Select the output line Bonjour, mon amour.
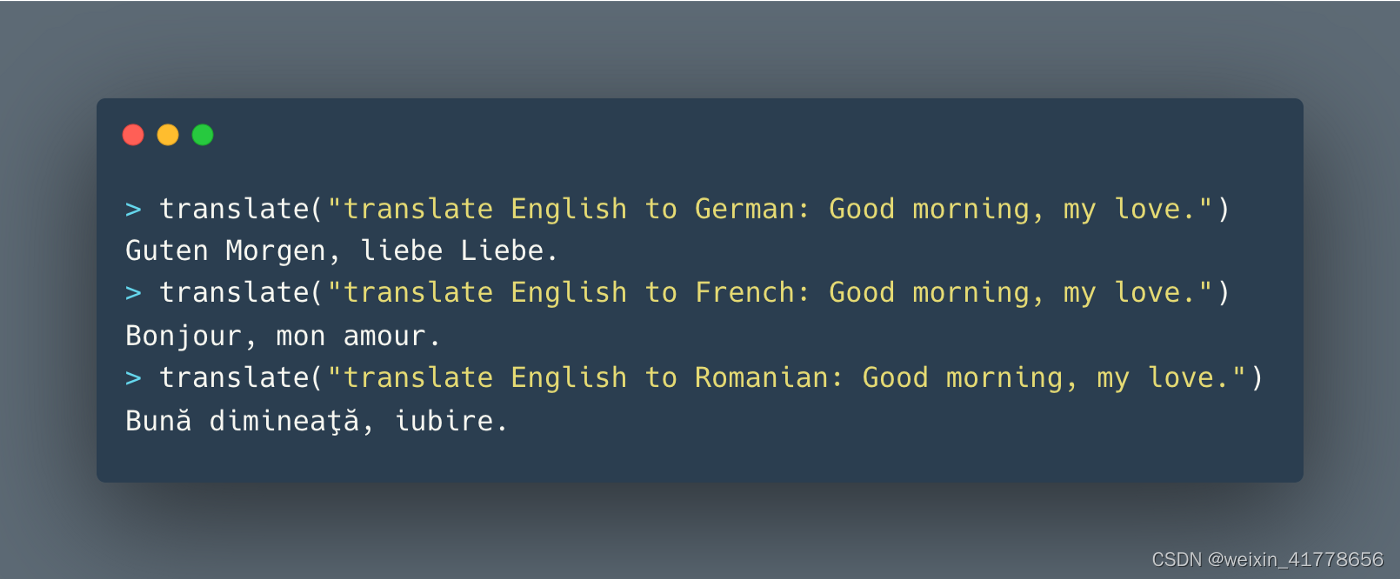Screen dimensions: 1400x579 [x=283, y=336]
